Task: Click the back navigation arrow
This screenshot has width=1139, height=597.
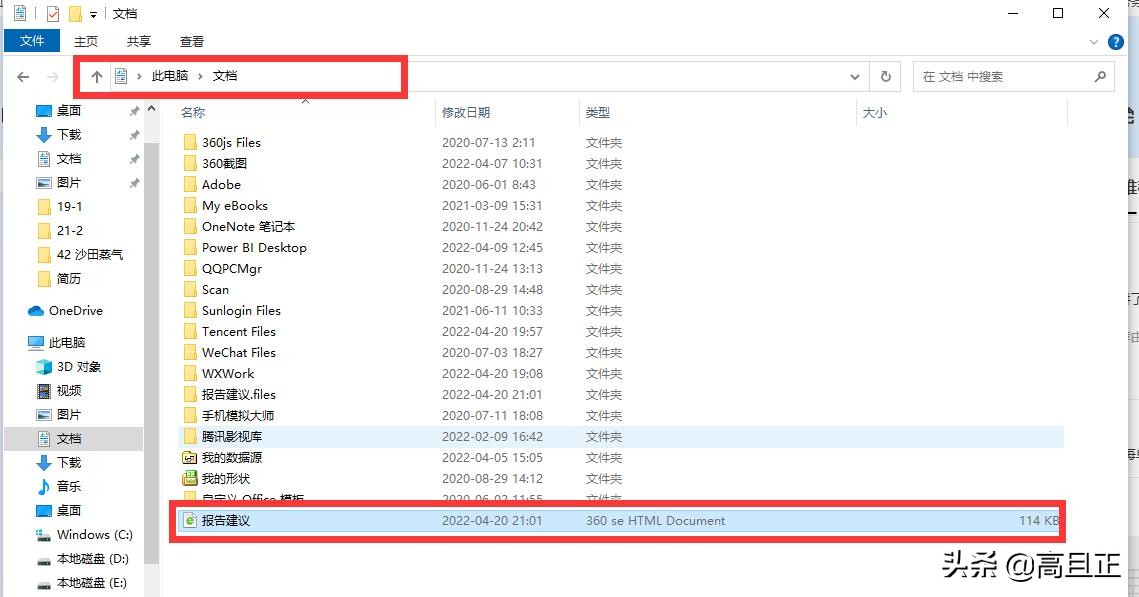Action: click(22, 76)
